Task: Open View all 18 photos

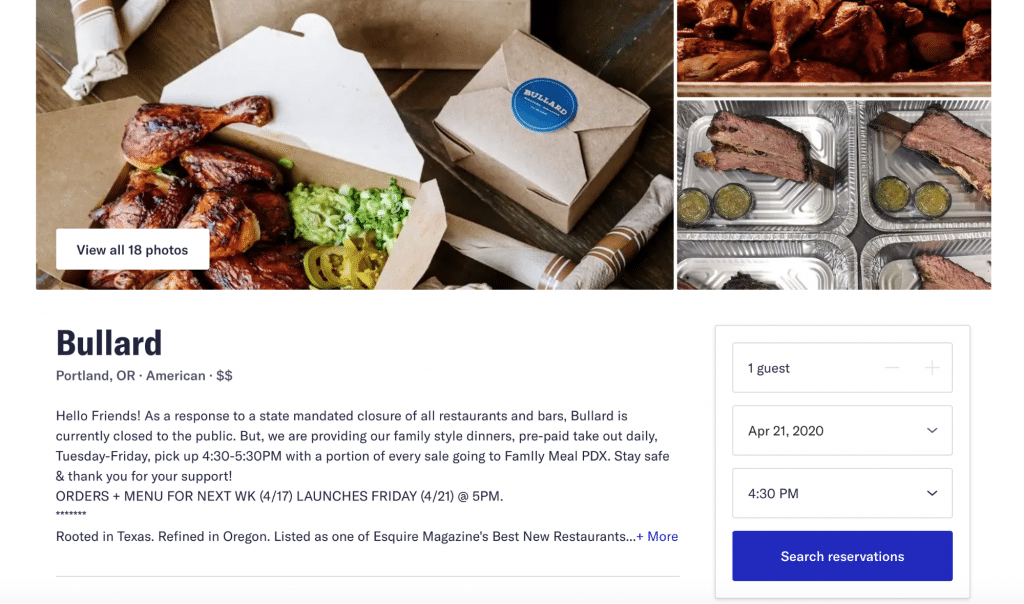Action: pyautogui.click(x=133, y=249)
